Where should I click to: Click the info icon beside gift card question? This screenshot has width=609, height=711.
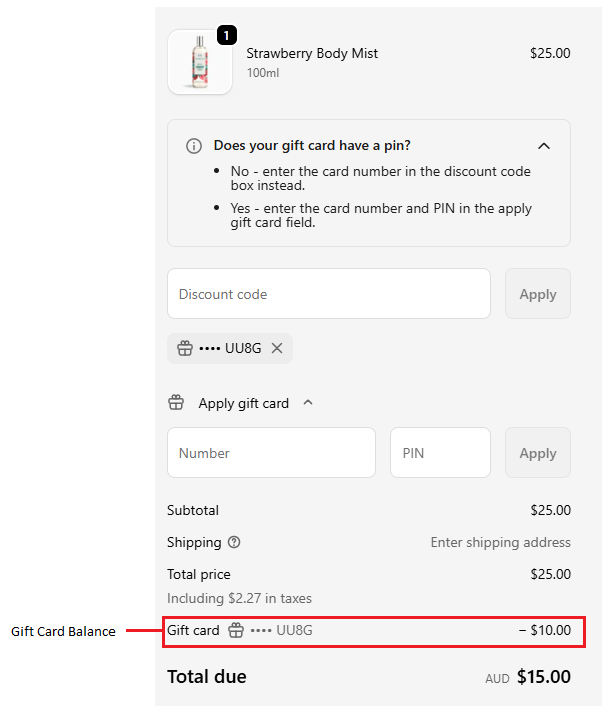tap(194, 146)
